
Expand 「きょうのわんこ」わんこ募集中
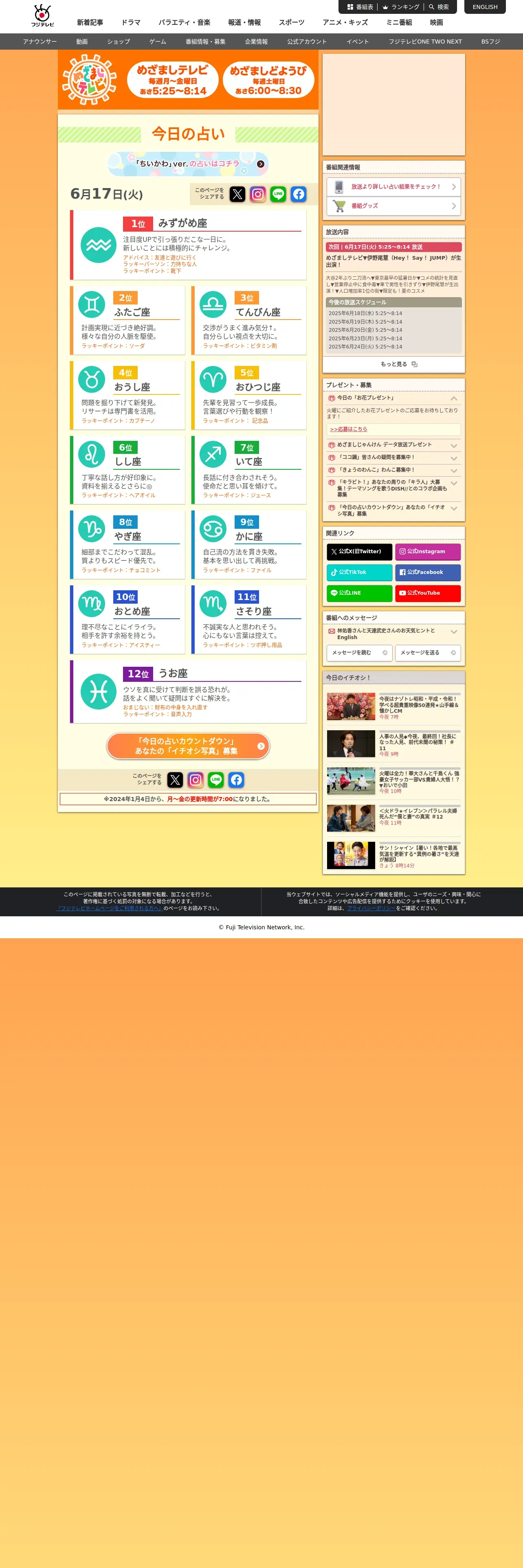[454, 471]
